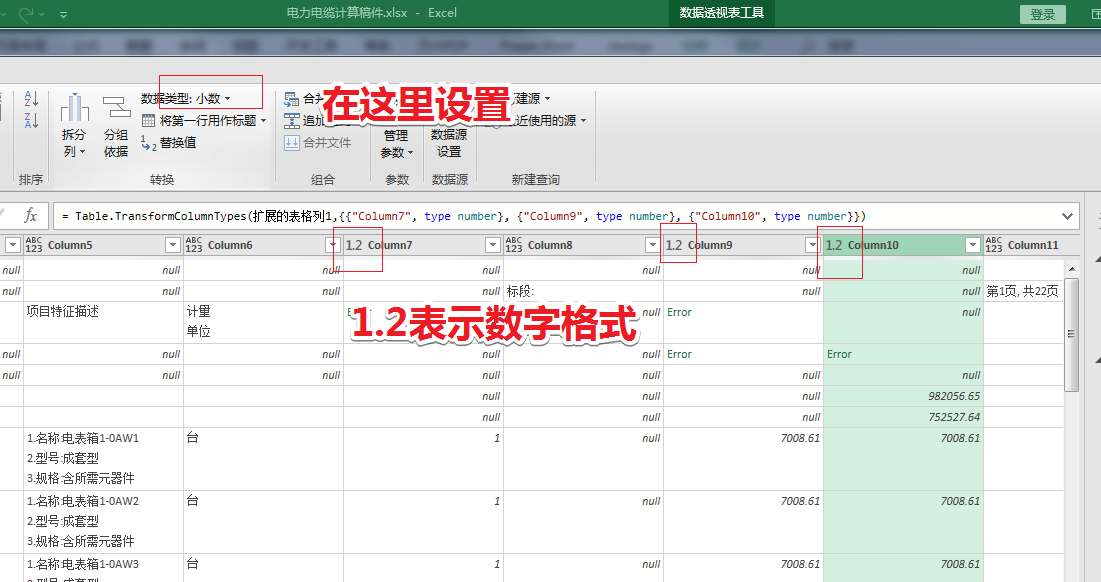Select Column10 value 7008.61 in the 0AW1 row
Image resolution: width=1101 pixels, height=582 pixels.
(903, 458)
